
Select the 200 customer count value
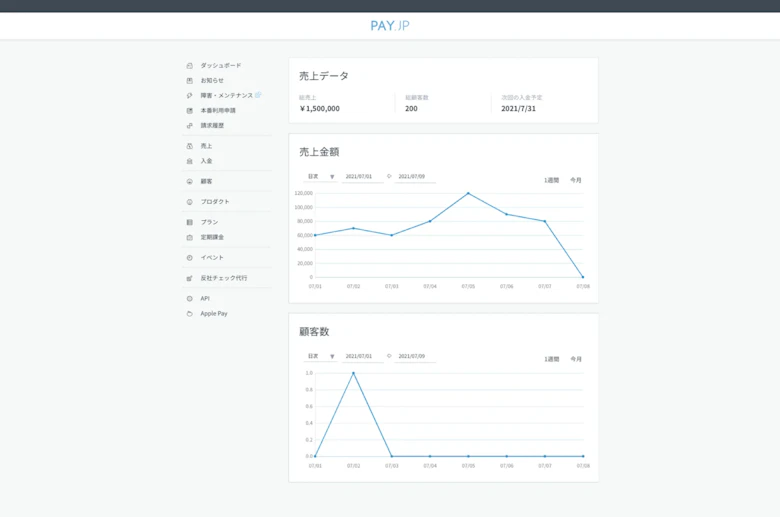(x=411, y=108)
